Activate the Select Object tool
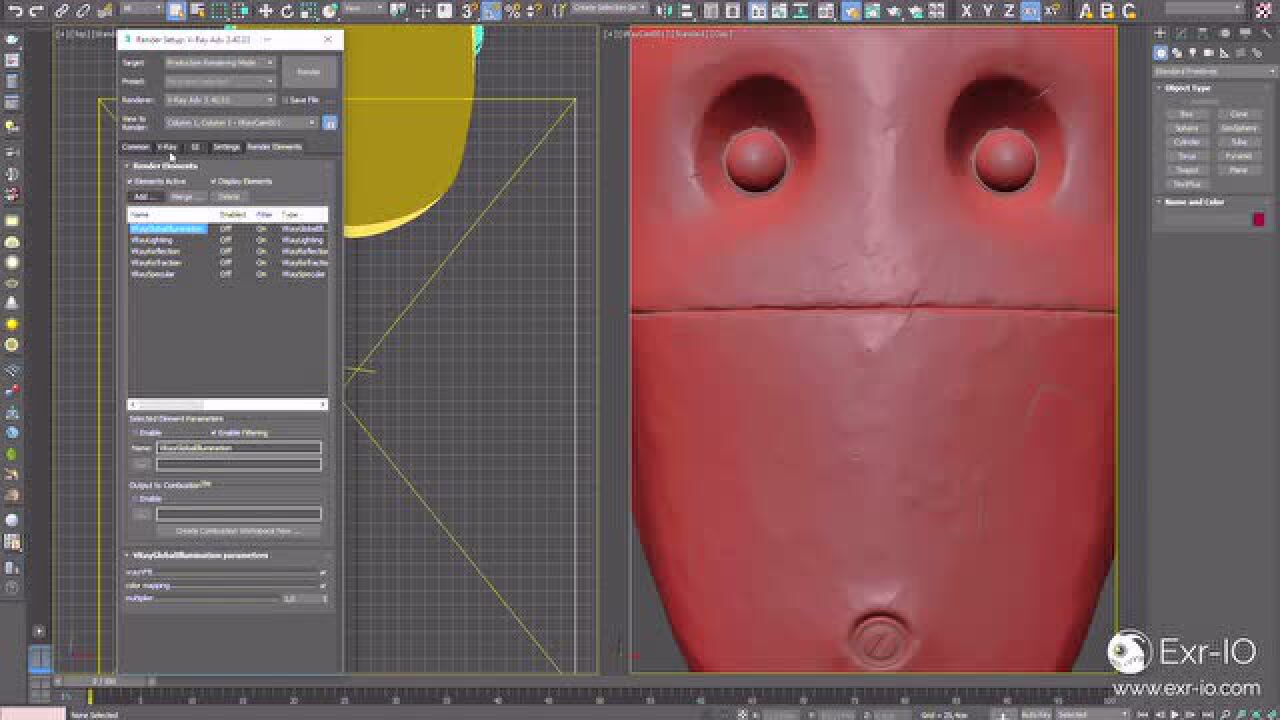The width and height of the screenshot is (1280, 720). point(176,11)
